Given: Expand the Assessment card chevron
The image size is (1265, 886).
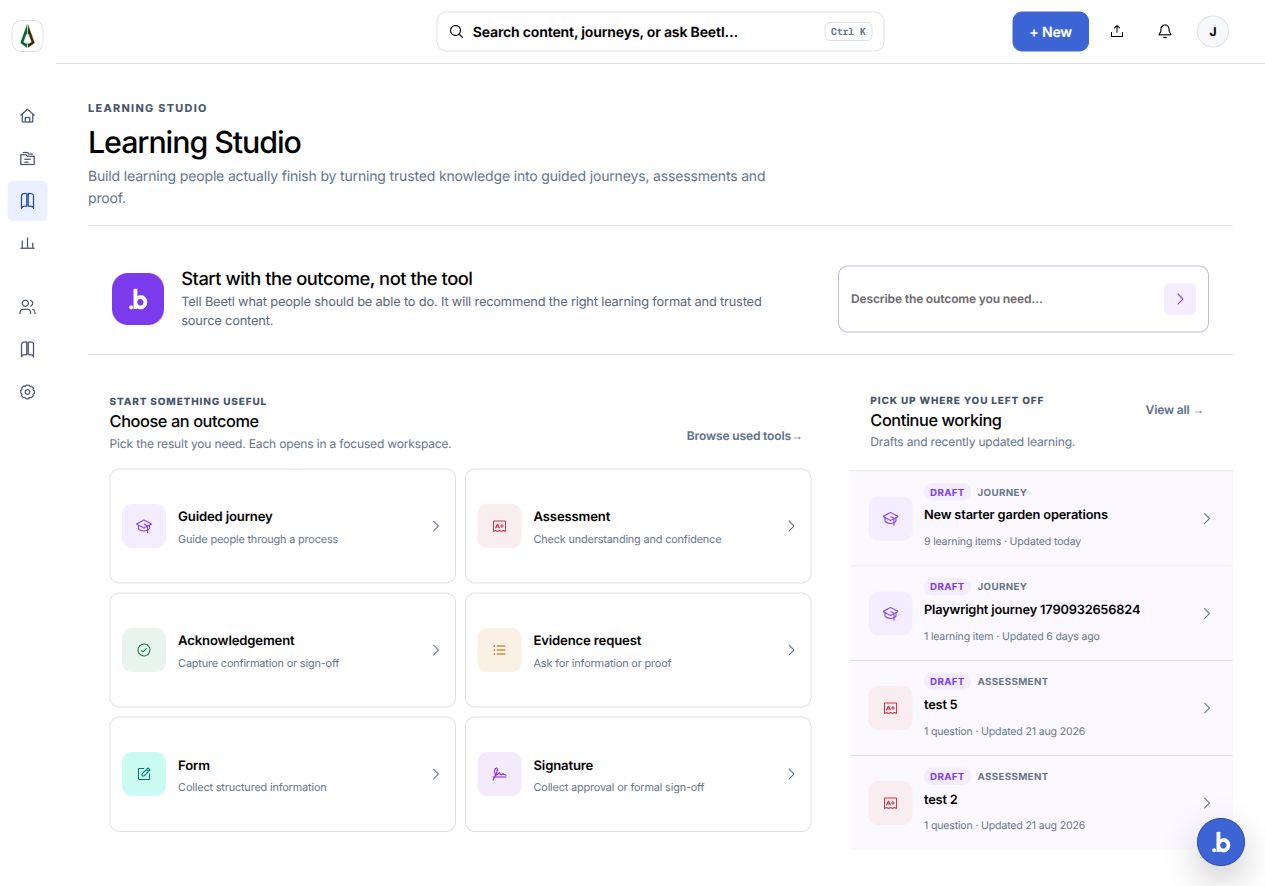Looking at the screenshot, I should point(791,526).
